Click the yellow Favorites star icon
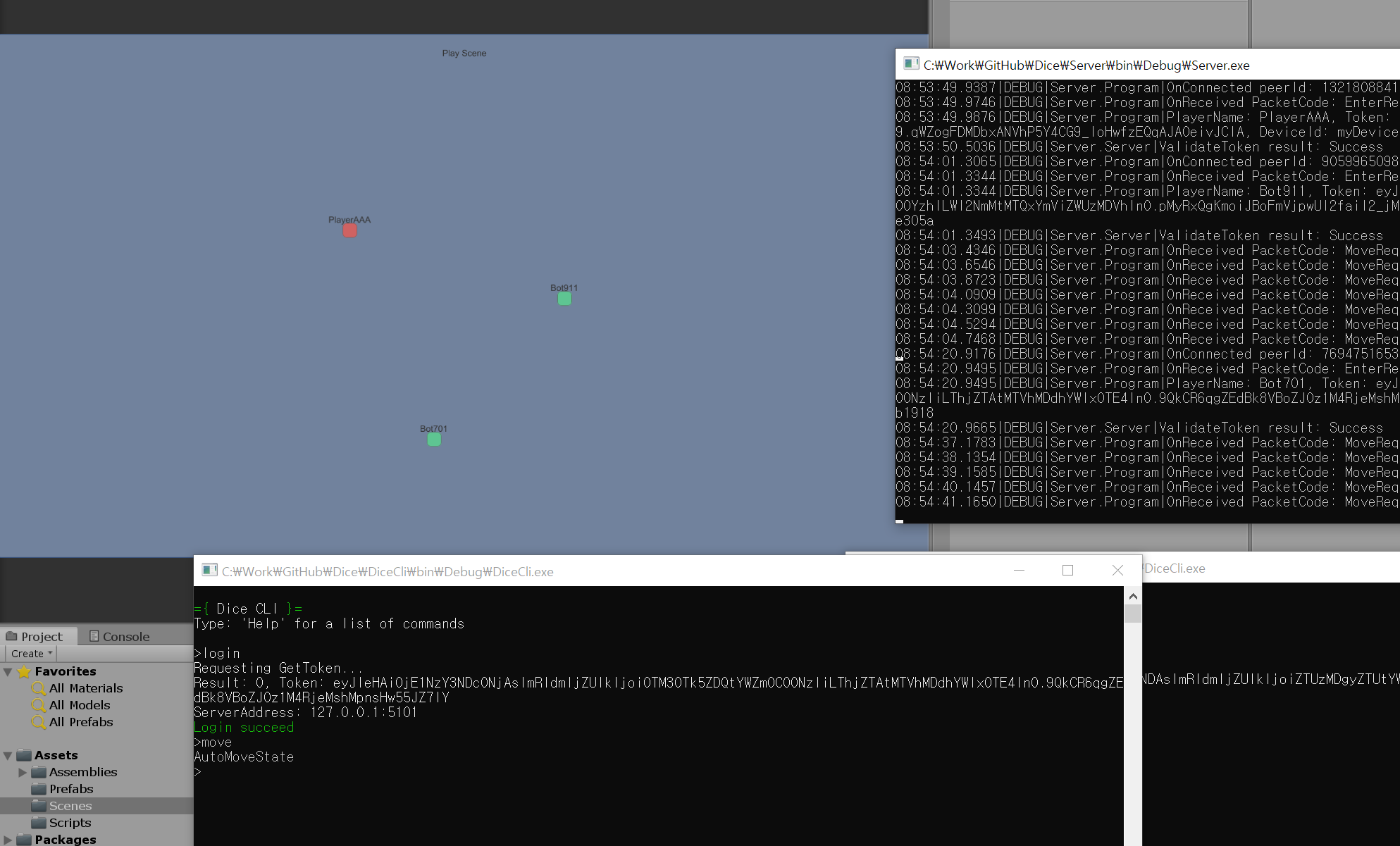 (24, 671)
